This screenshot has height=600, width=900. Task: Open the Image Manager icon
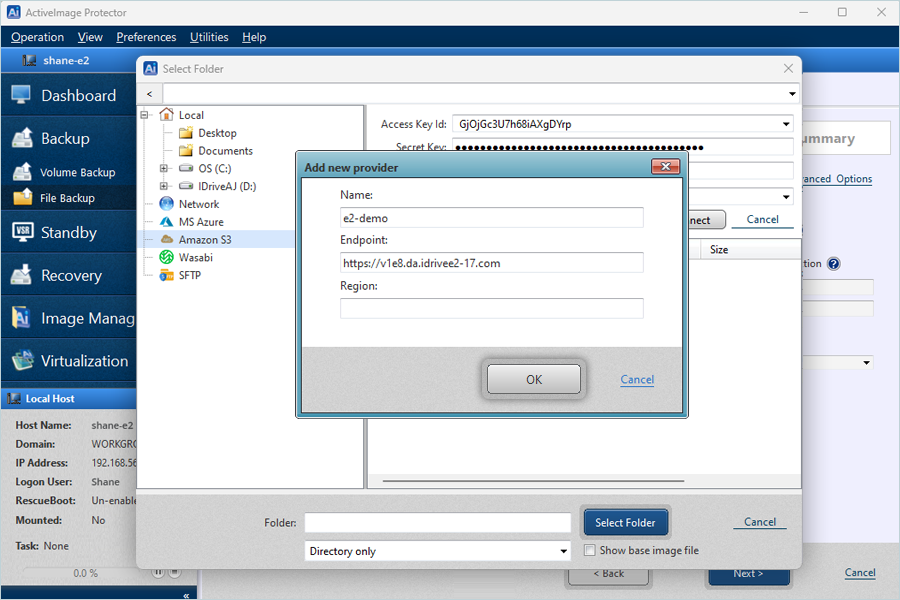coord(22,318)
